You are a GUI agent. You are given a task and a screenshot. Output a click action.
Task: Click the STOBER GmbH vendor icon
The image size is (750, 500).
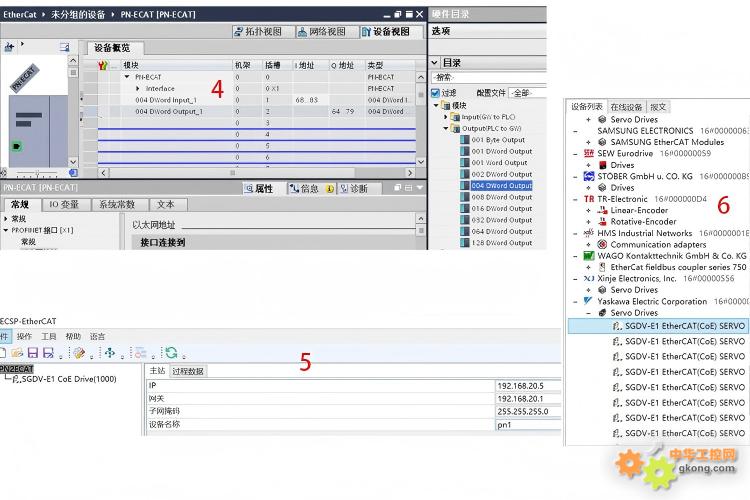pos(589,176)
